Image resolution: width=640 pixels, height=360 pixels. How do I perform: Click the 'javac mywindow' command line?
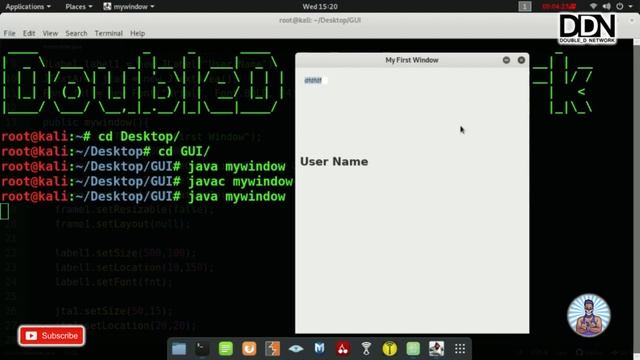pyautogui.click(x=147, y=182)
